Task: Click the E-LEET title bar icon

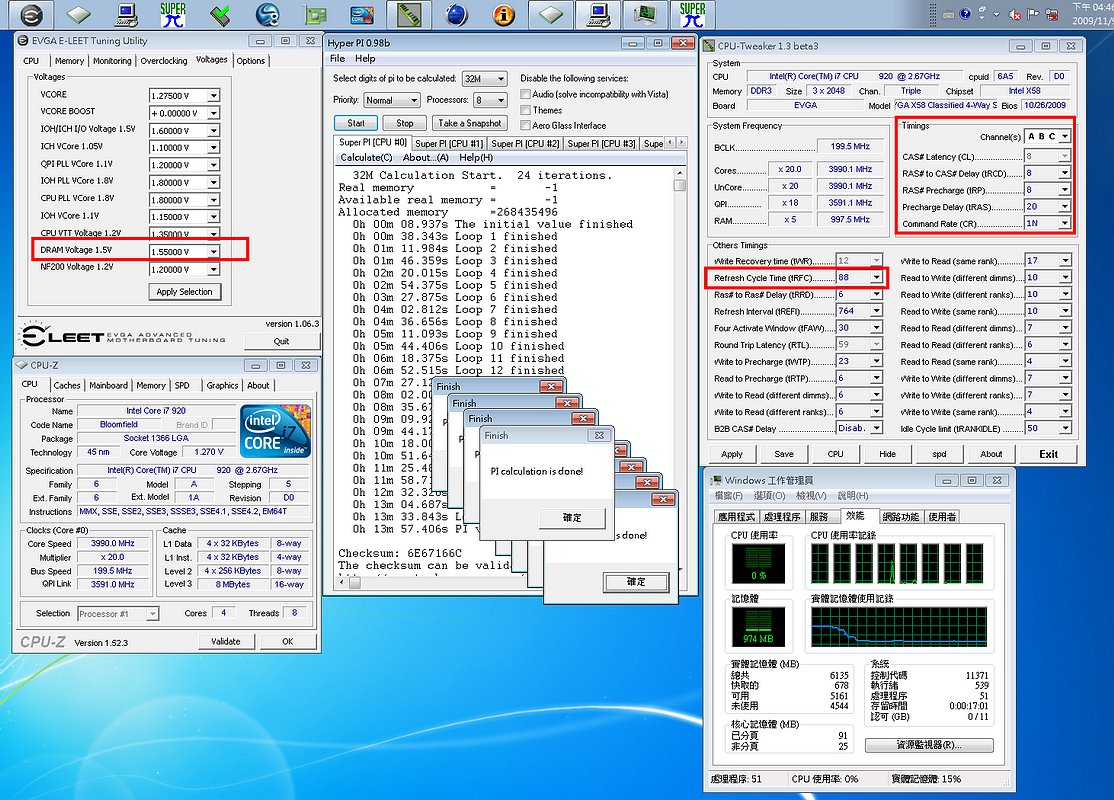Action: click(x=23, y=41)
